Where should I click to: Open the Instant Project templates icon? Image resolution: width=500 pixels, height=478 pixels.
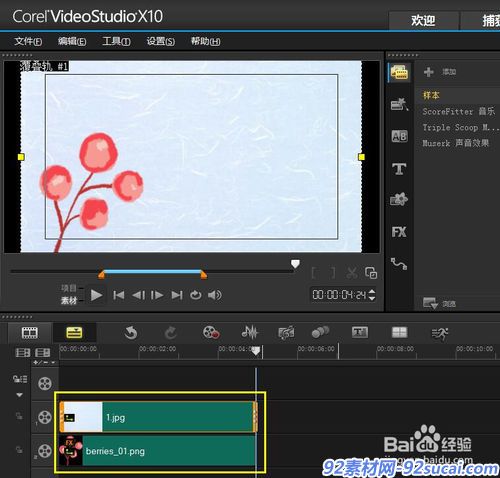pyautogui.click(x=399, y=104)
